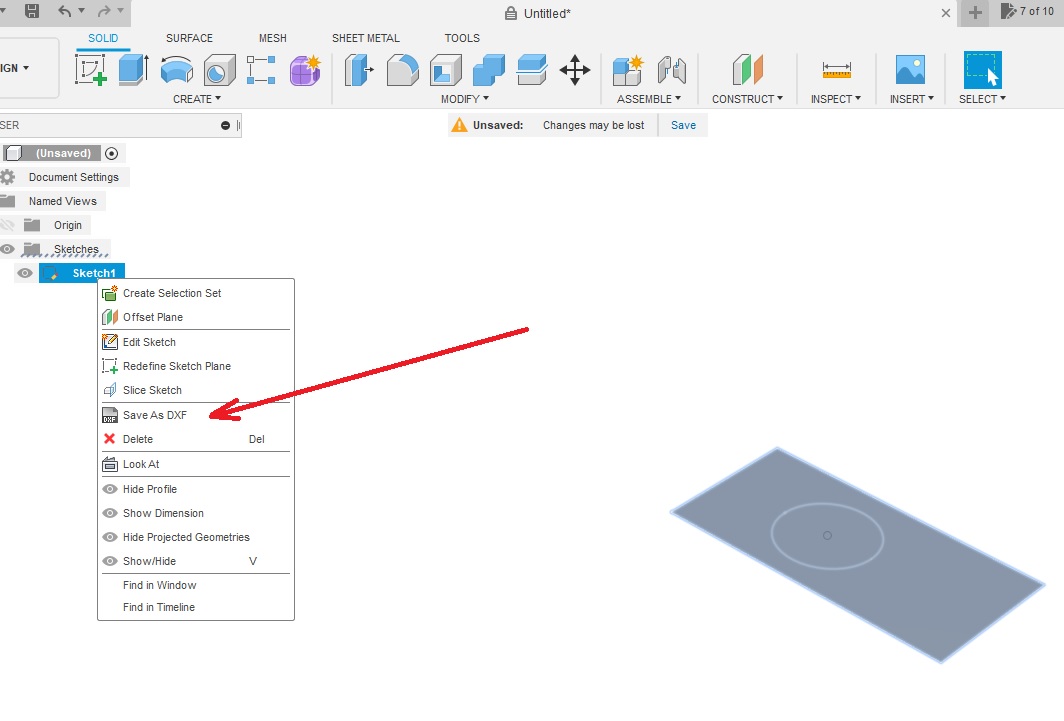Screen dimensions: 1064x721
Task: Open the MODIFY dropdown
Action: pos(464,99)
